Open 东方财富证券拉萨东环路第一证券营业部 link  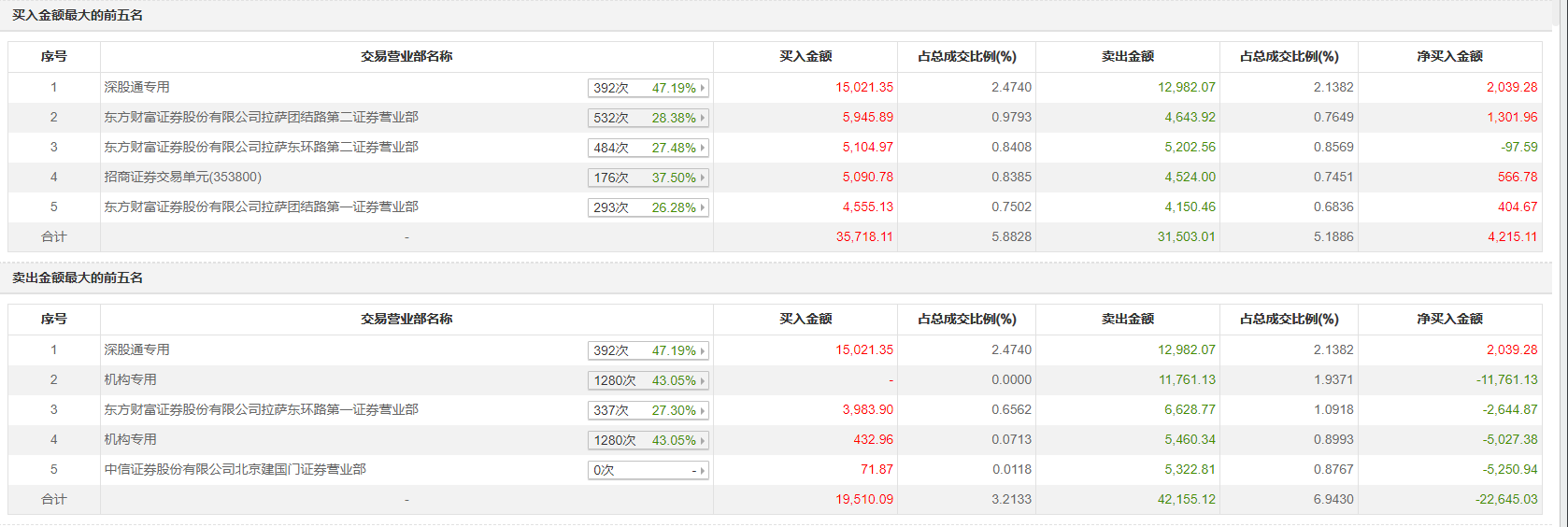[261, 409]
